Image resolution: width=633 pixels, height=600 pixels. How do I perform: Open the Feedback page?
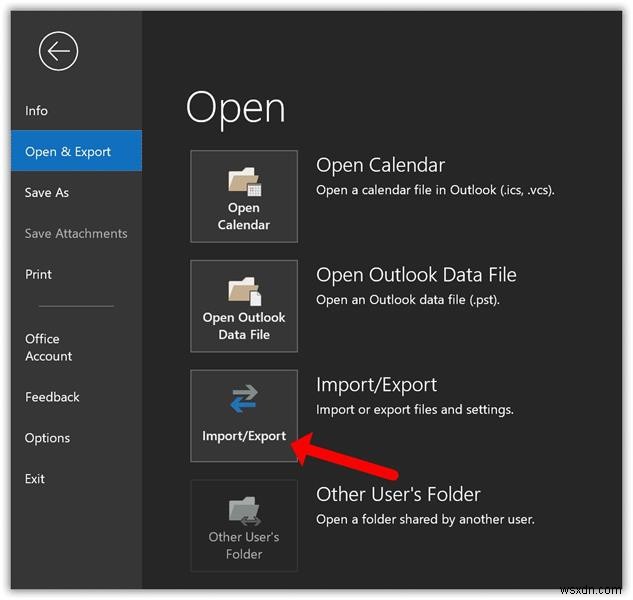[x=52, y=397]
